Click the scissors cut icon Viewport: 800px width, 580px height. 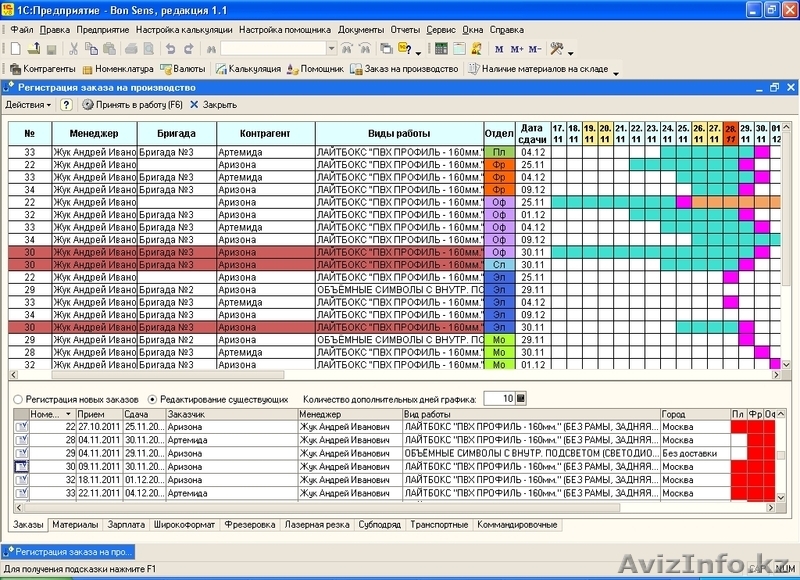pos(76,48)
